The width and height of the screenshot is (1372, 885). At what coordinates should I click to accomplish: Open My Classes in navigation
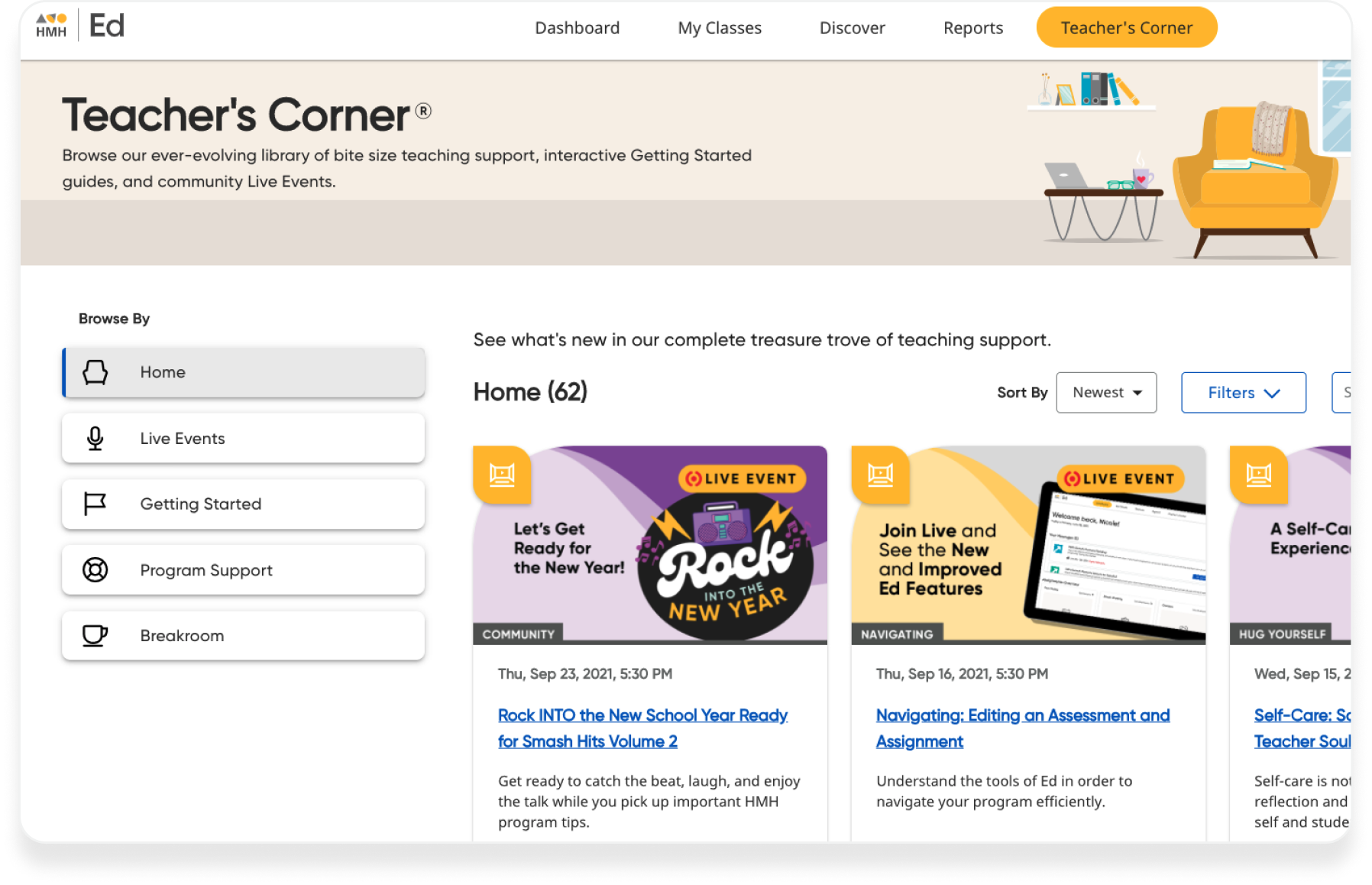click(x=720, y=28)
